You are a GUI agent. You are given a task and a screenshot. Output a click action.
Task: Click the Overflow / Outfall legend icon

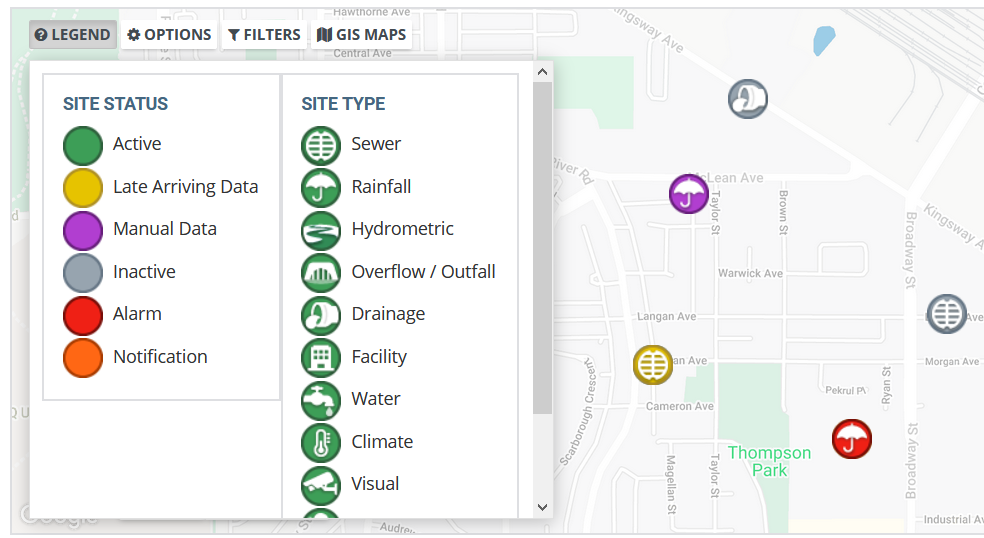pos(321,272)
